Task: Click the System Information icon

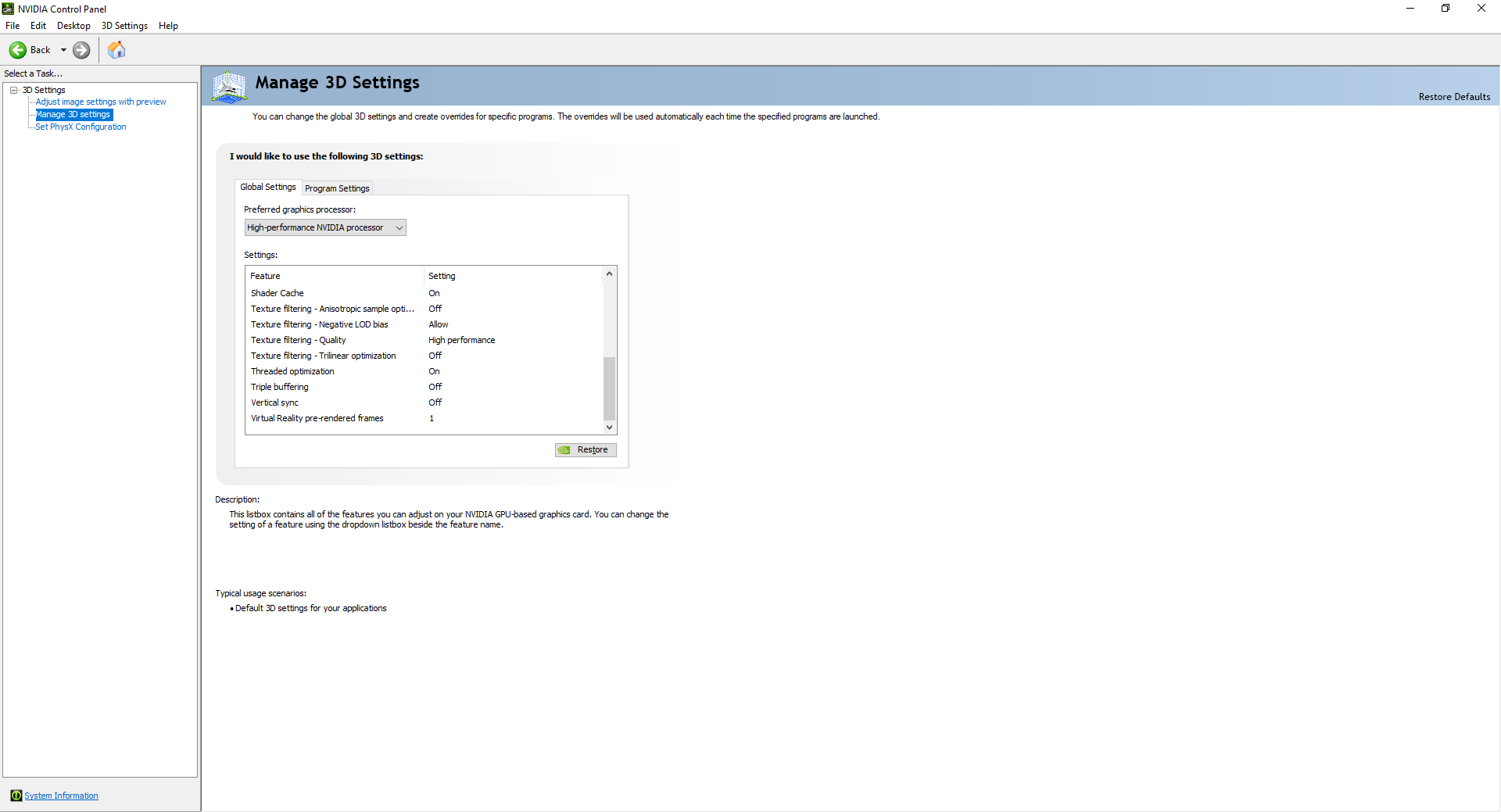Action: point(16,796)
